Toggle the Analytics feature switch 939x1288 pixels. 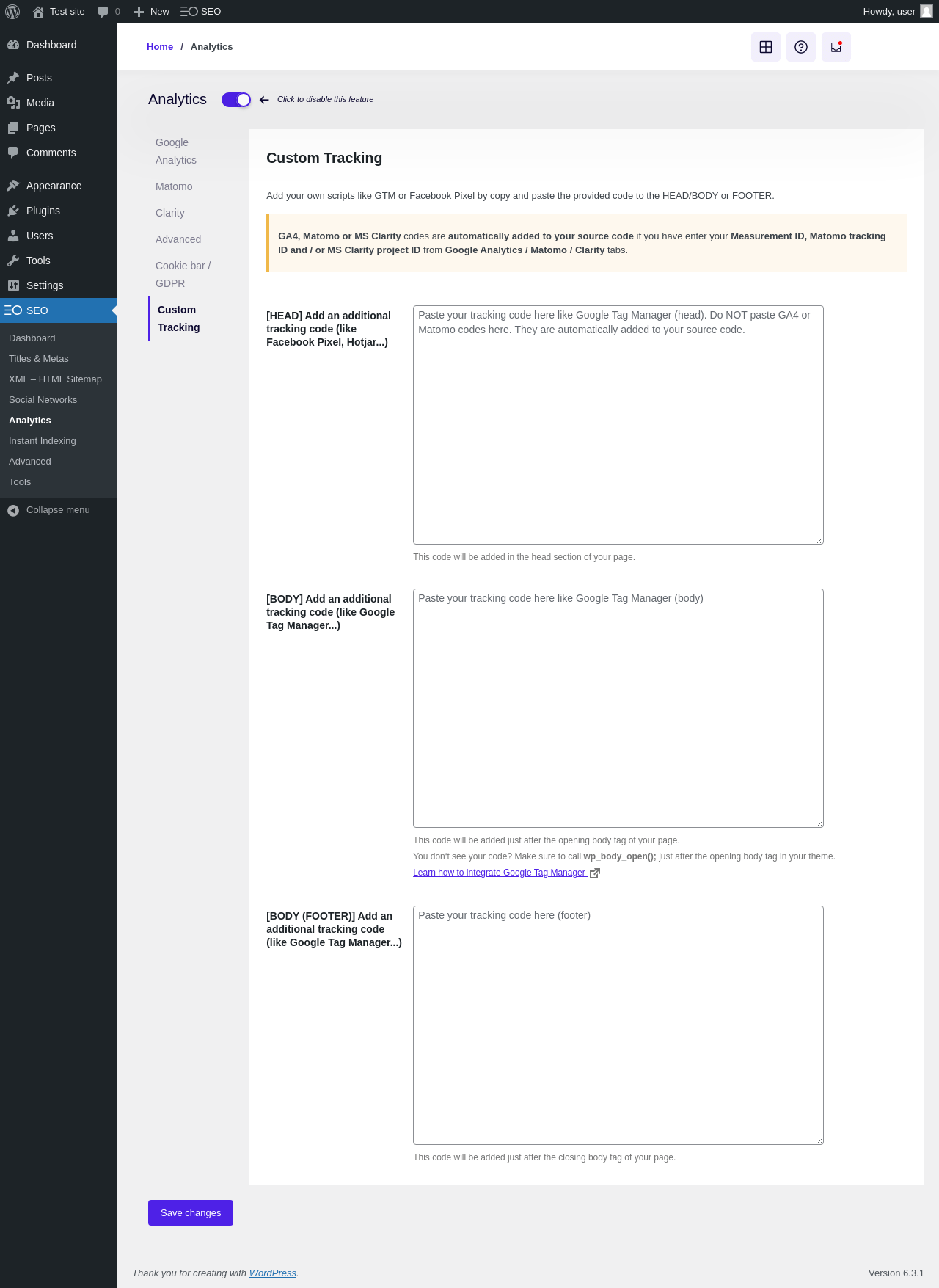(x=236, y=100)
